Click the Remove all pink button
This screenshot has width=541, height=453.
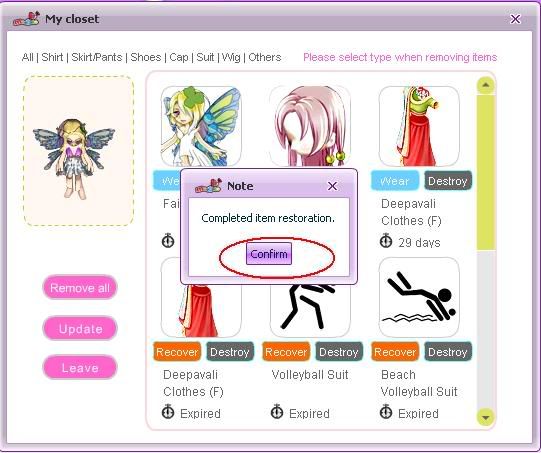click(80, 288)
